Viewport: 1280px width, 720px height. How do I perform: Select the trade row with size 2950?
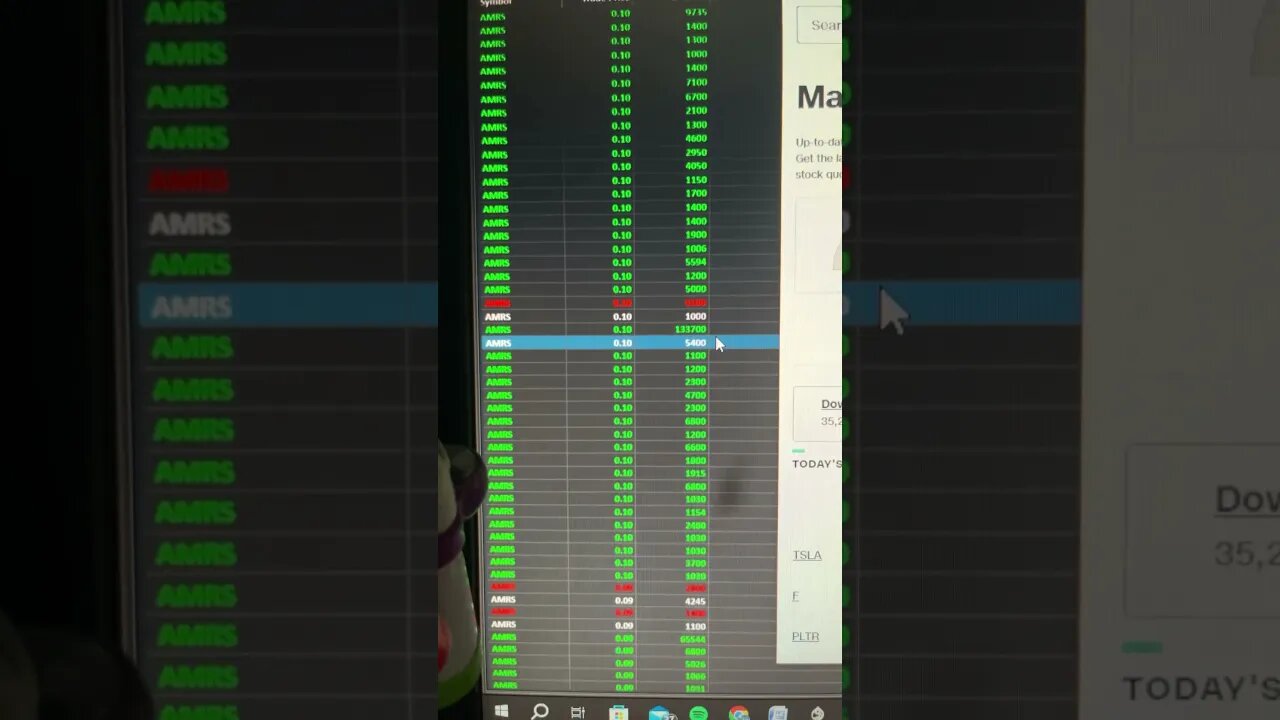click(630, 153)
